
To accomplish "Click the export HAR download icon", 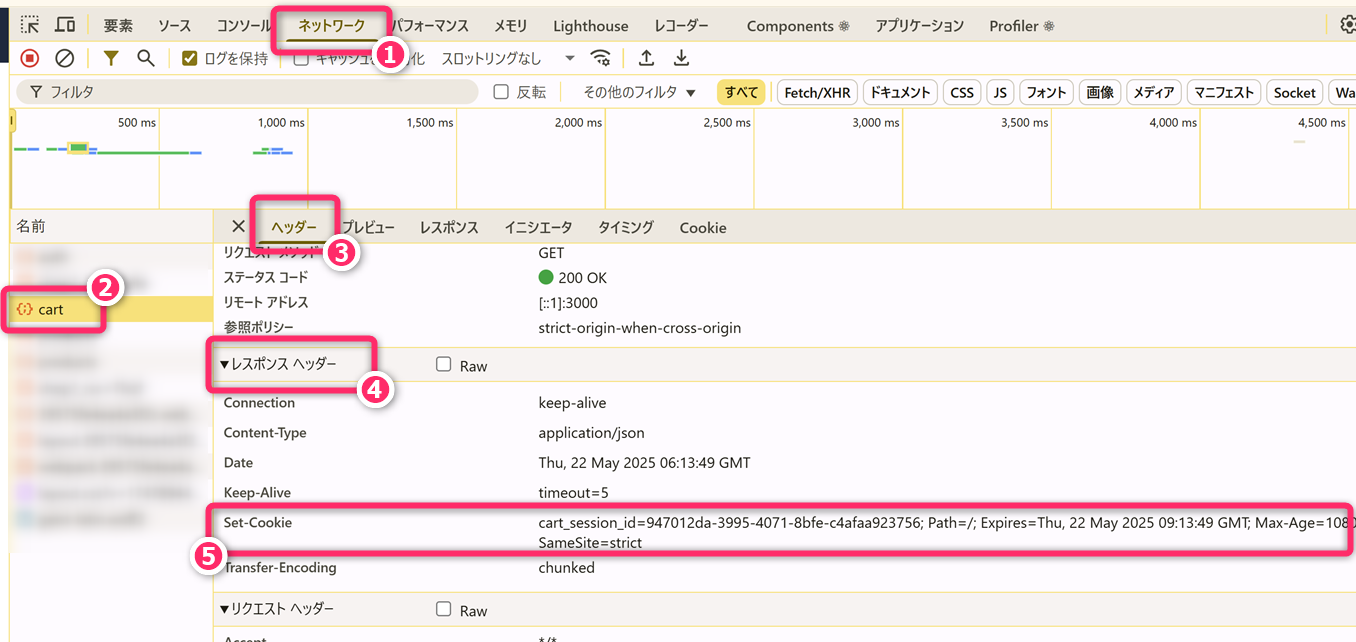I will point(681,59).
